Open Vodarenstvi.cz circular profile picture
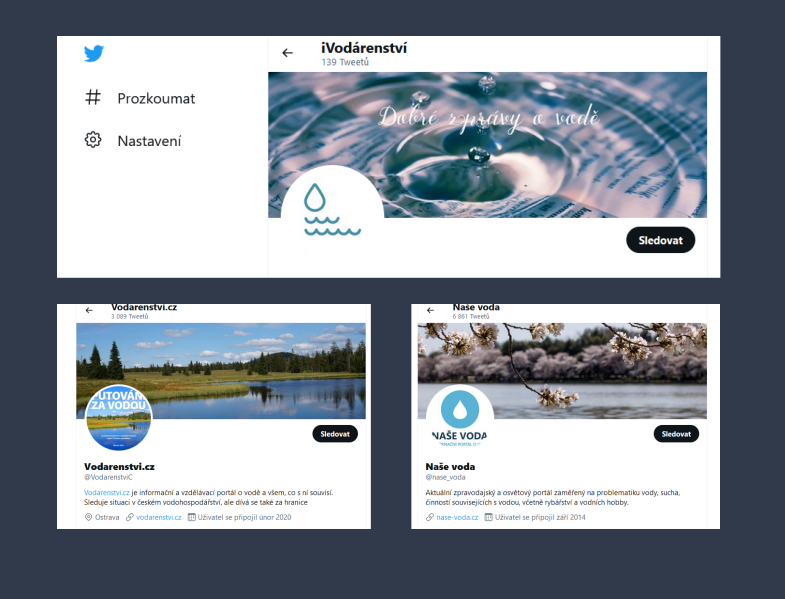The height and width of the screenshot is (599, 785). click(119, 418)
